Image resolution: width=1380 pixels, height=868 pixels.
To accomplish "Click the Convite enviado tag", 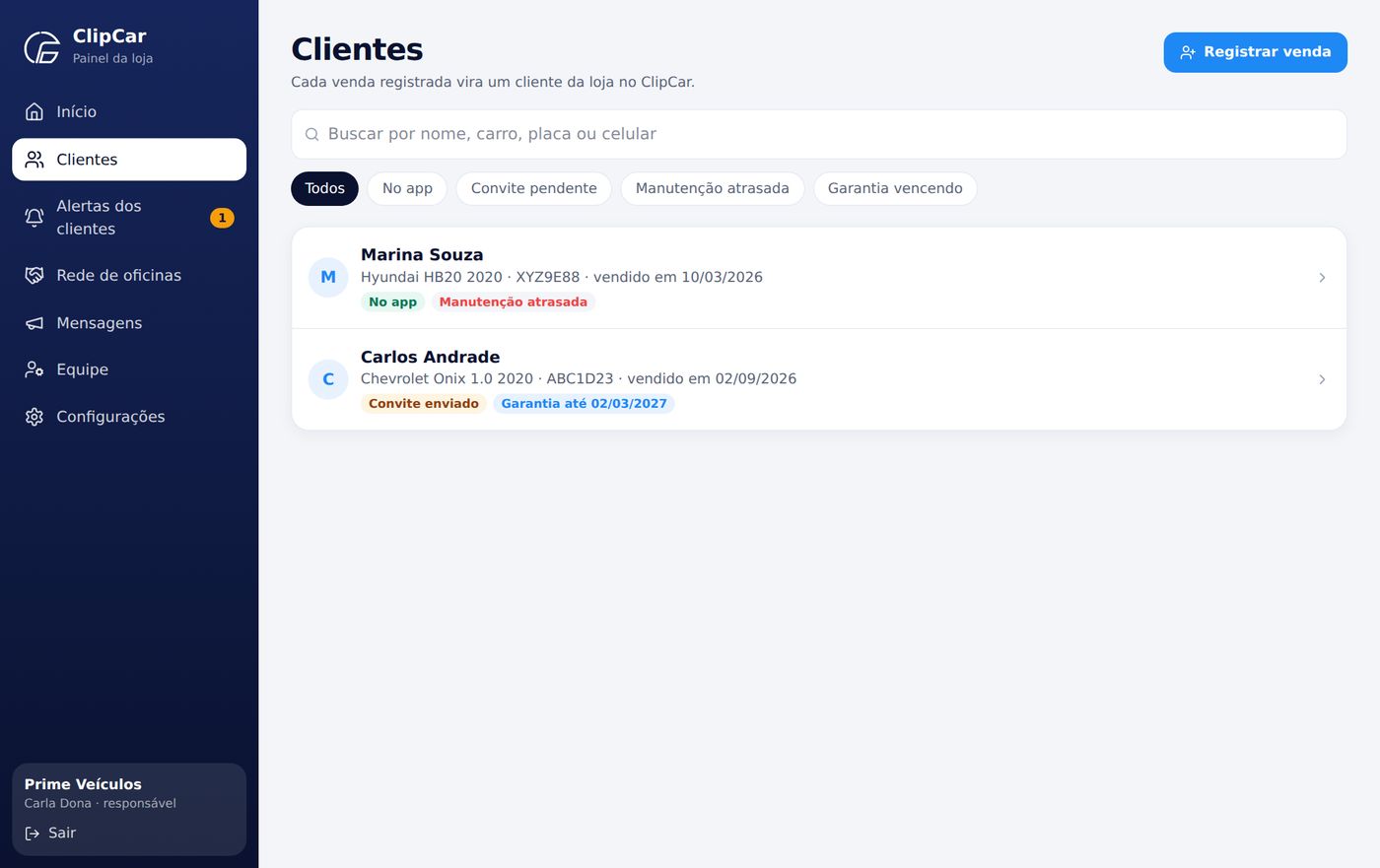I will [423, 404].
